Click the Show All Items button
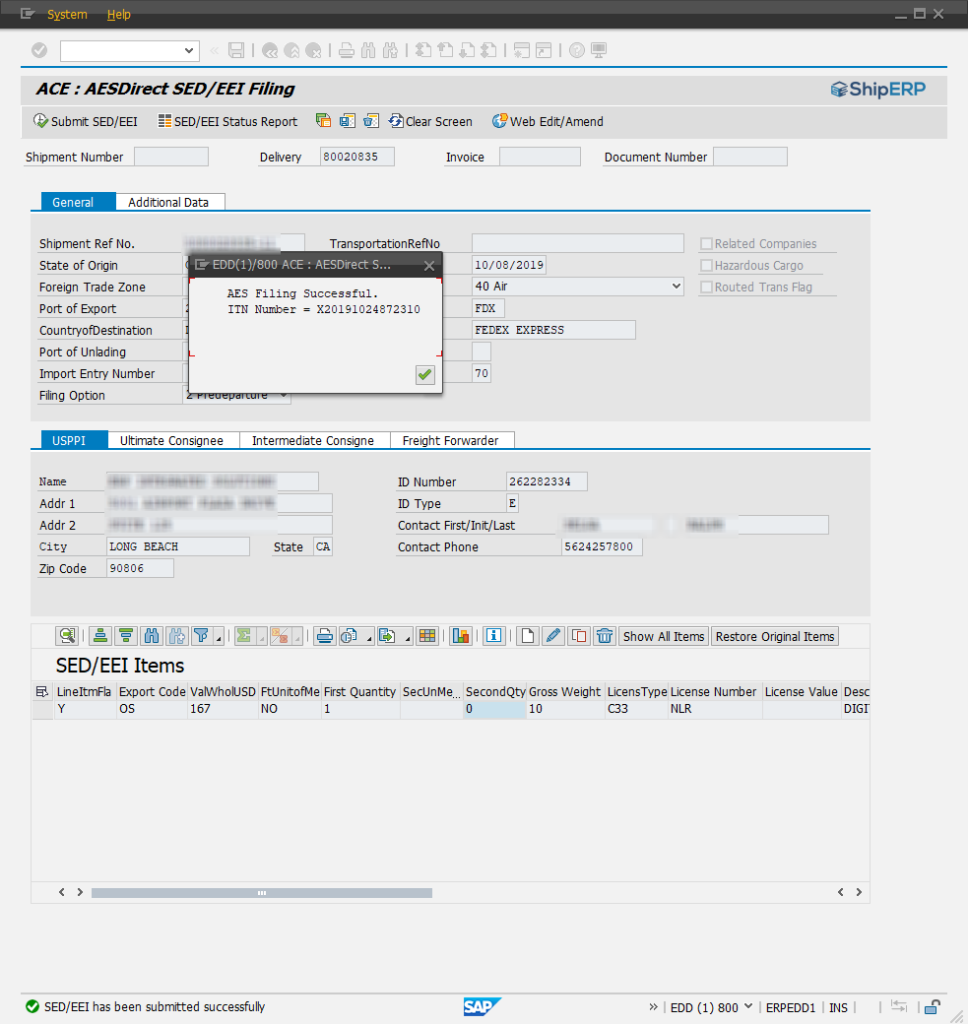968x1024 pixels. (663, 636)
